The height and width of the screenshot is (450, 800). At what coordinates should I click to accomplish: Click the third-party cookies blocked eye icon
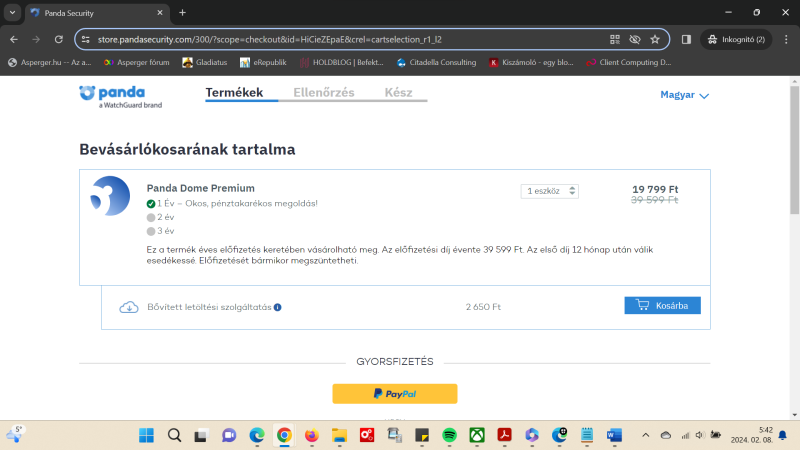coord(635,39)
